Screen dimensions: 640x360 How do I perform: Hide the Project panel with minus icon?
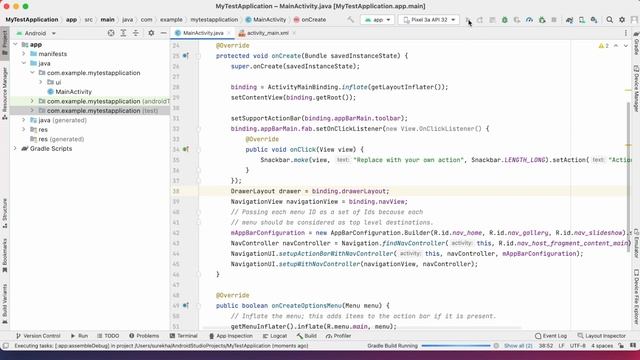click(163, 33)
